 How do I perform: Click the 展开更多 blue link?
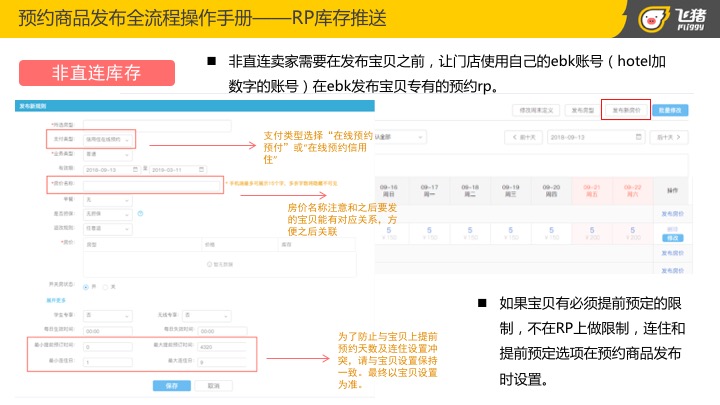[x=56, y=300]
